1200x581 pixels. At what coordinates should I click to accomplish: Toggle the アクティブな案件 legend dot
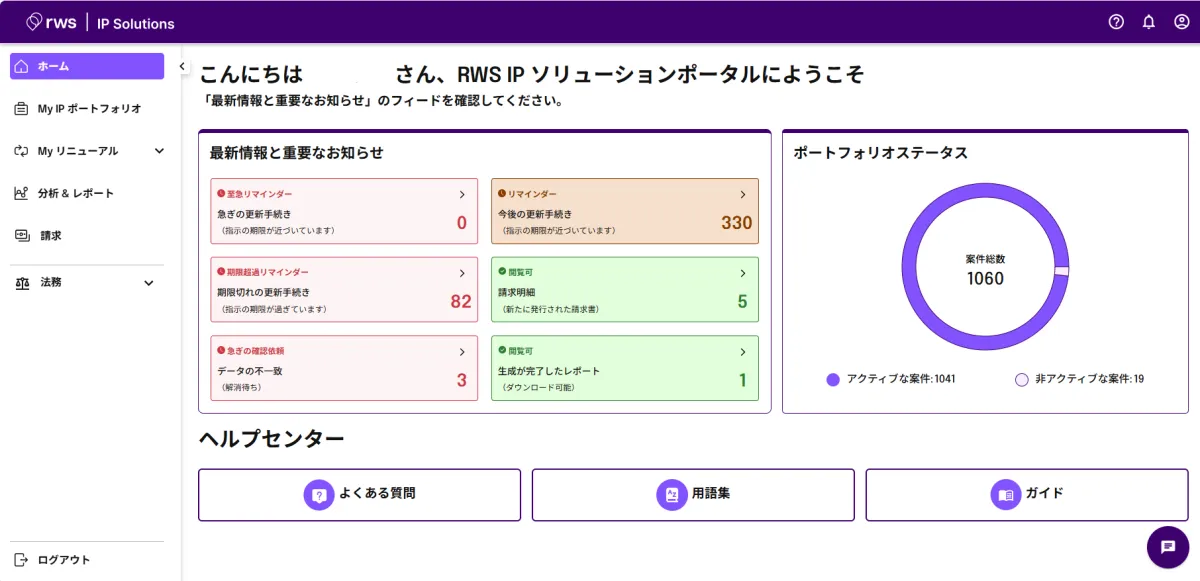click(x=832, y=380)
